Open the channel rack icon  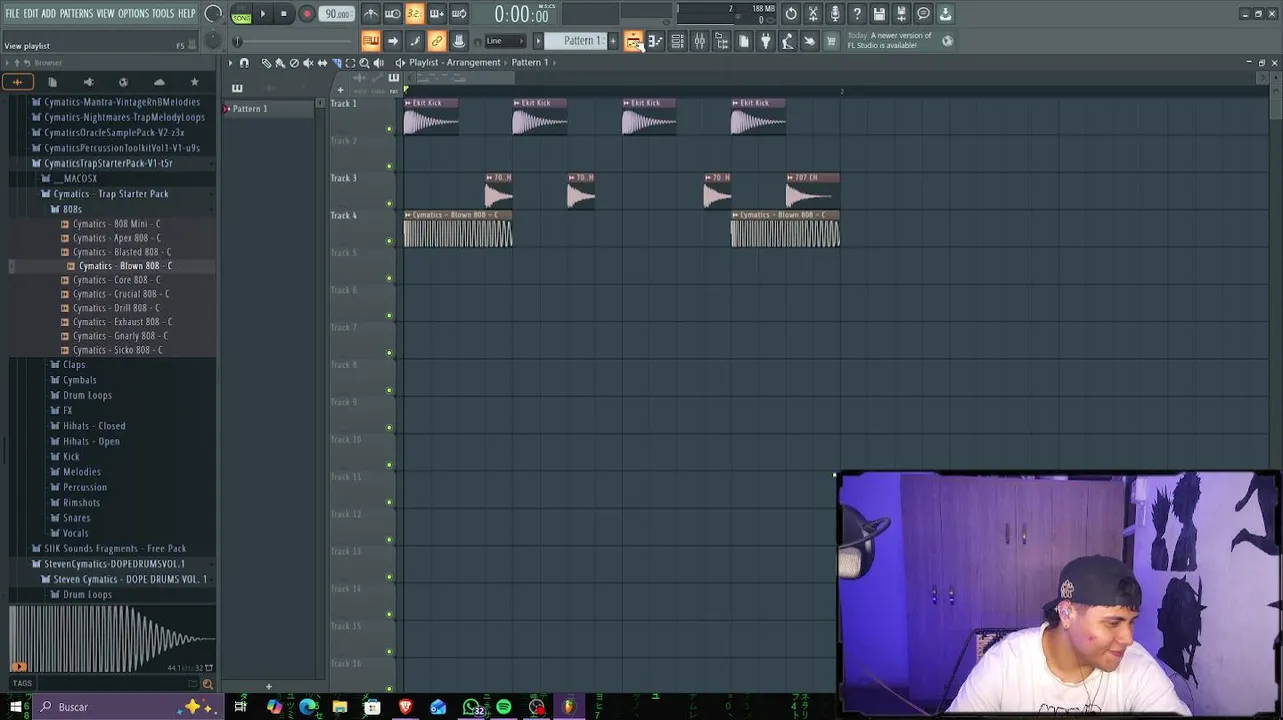(x=677, y=41)
